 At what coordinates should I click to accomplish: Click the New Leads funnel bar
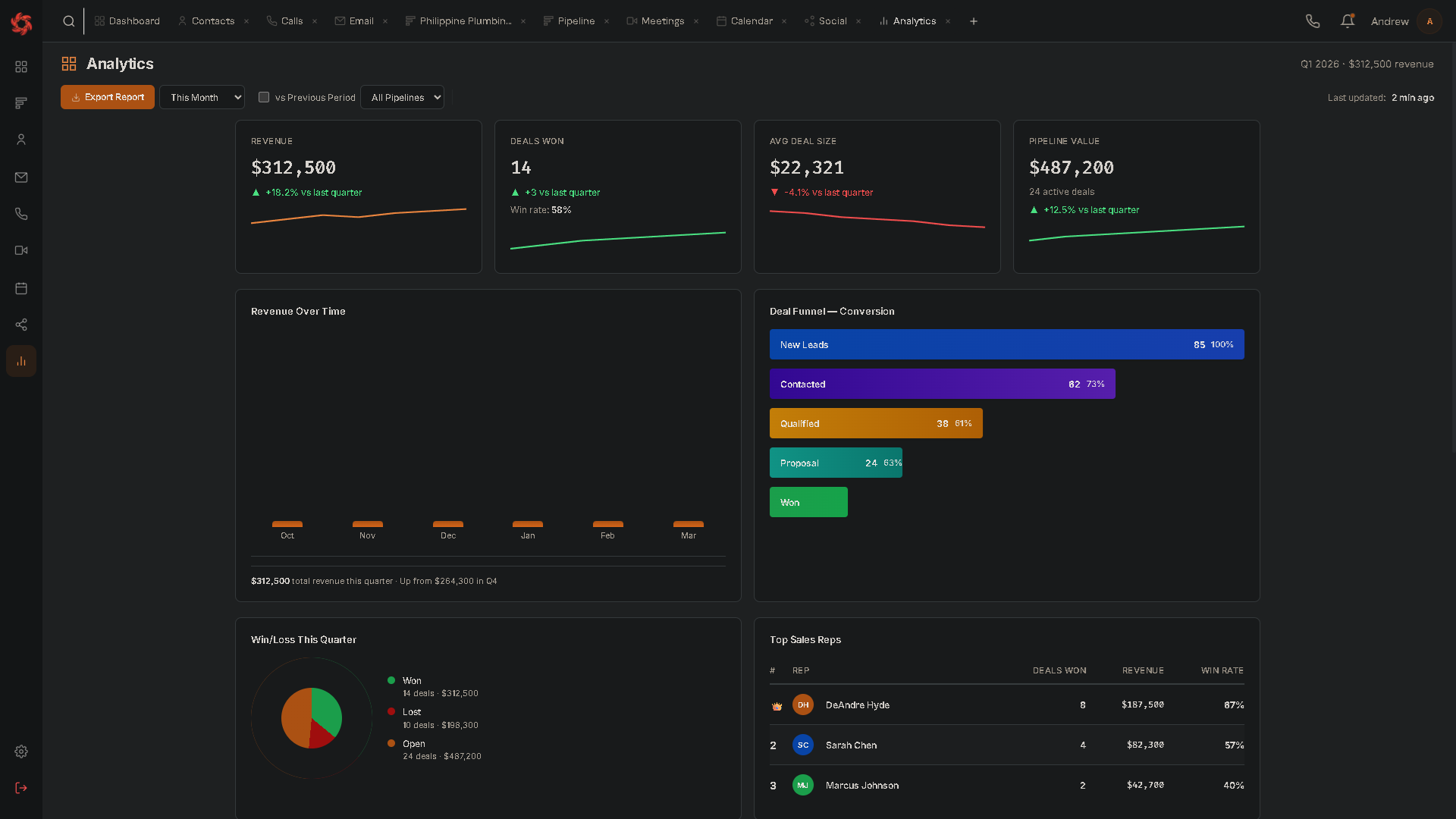click(1006, 344)
